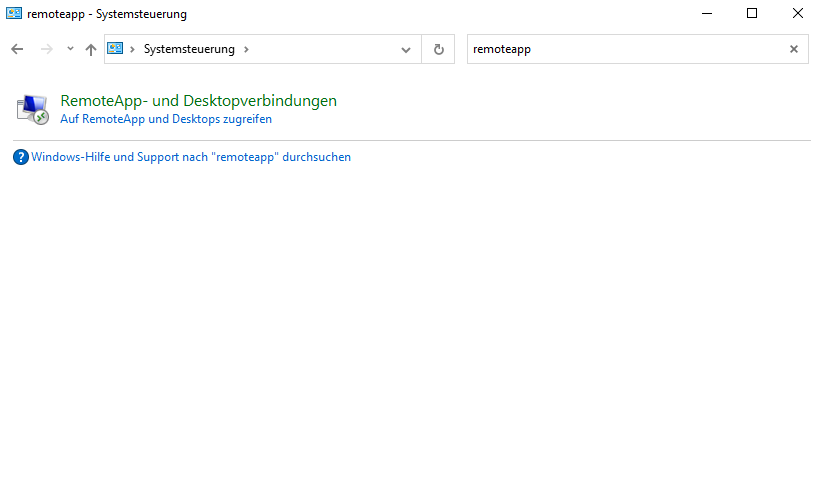Go up one level with the up arrow

91,49
